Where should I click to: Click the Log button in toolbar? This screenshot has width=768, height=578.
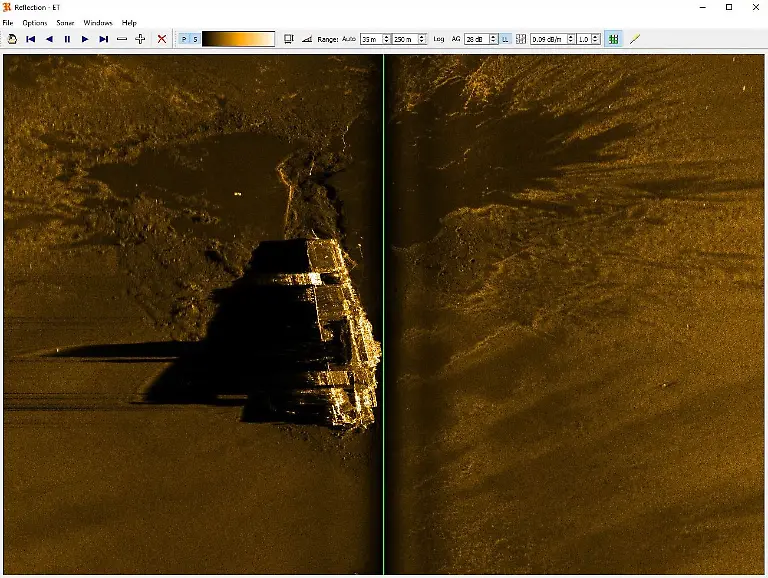pyautogui.click(x=439, y=39)
